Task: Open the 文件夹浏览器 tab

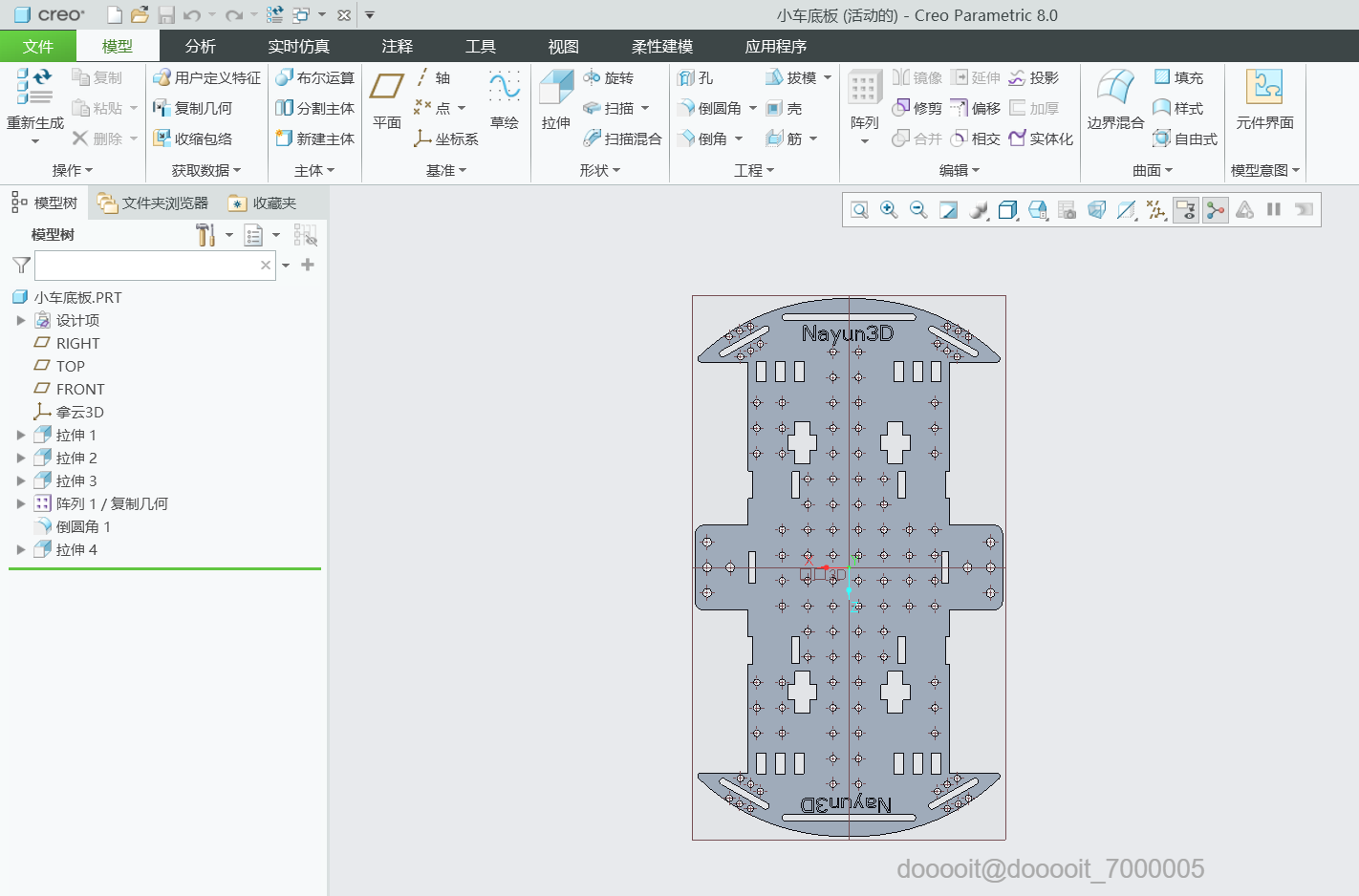Action: click(x=154, y=203)
